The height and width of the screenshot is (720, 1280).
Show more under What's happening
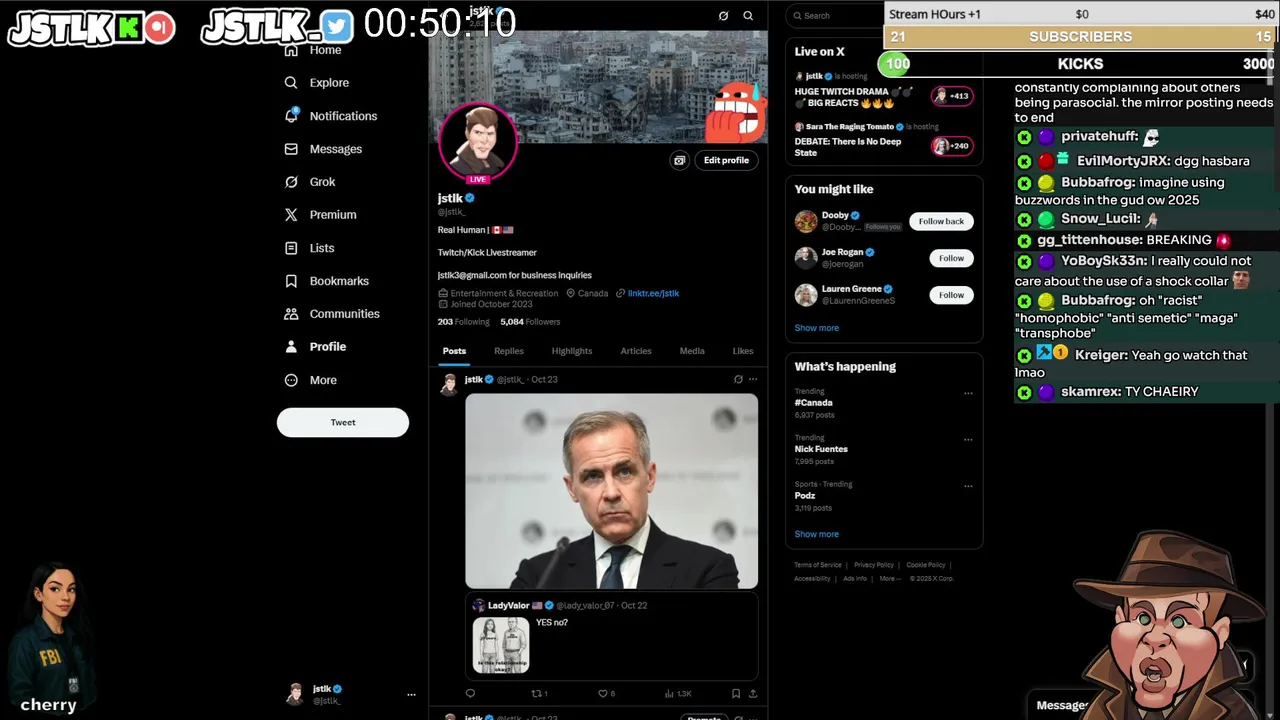(x=817, y=534)
